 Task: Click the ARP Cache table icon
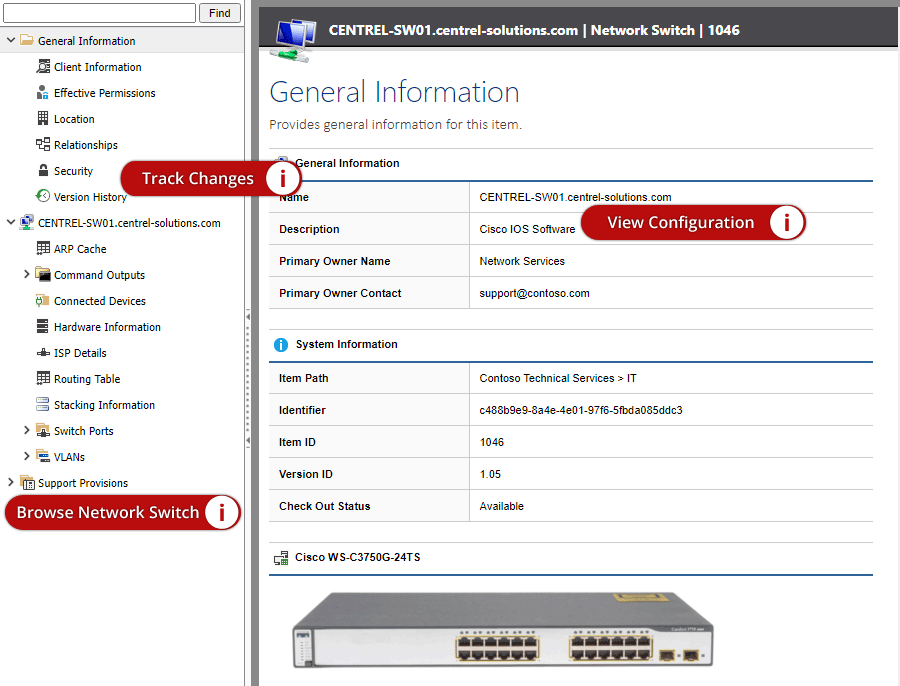coord(43,248)
